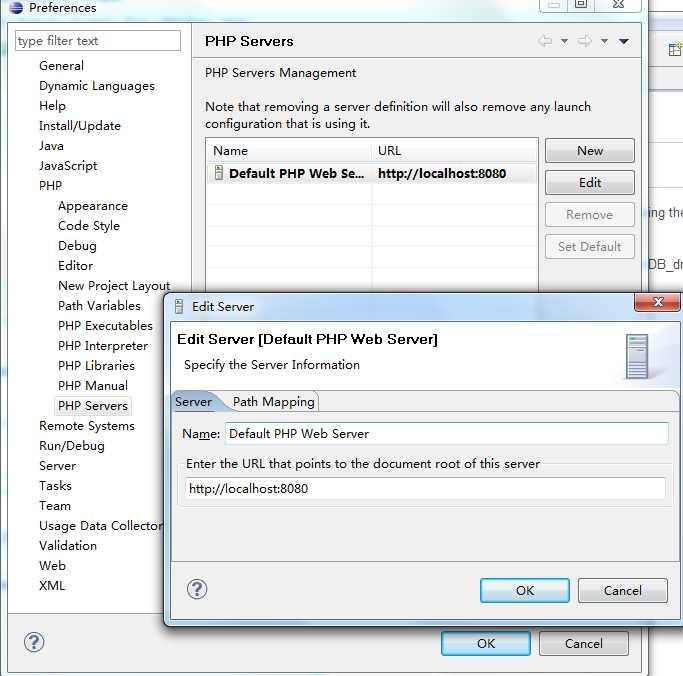Open the forward history dropdown arrow
Image resolution: width=683 pixels, height=676 pixels.
pyautogui.click(x=604, y=41)
